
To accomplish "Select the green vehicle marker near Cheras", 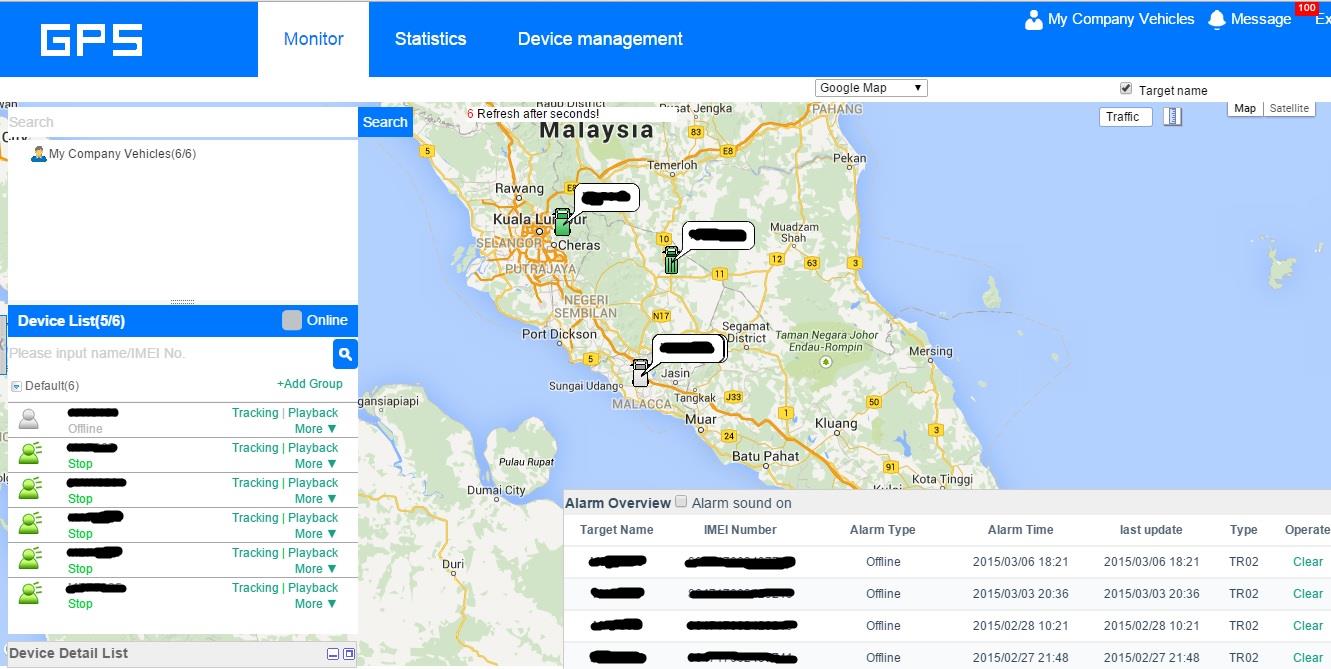I will click(x=562, y=222).
